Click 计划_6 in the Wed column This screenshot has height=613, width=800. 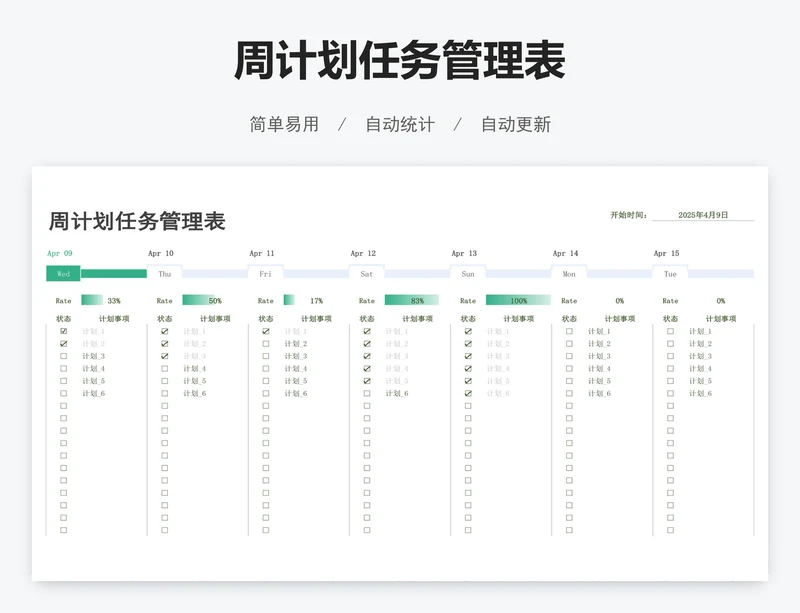(93, 394)
